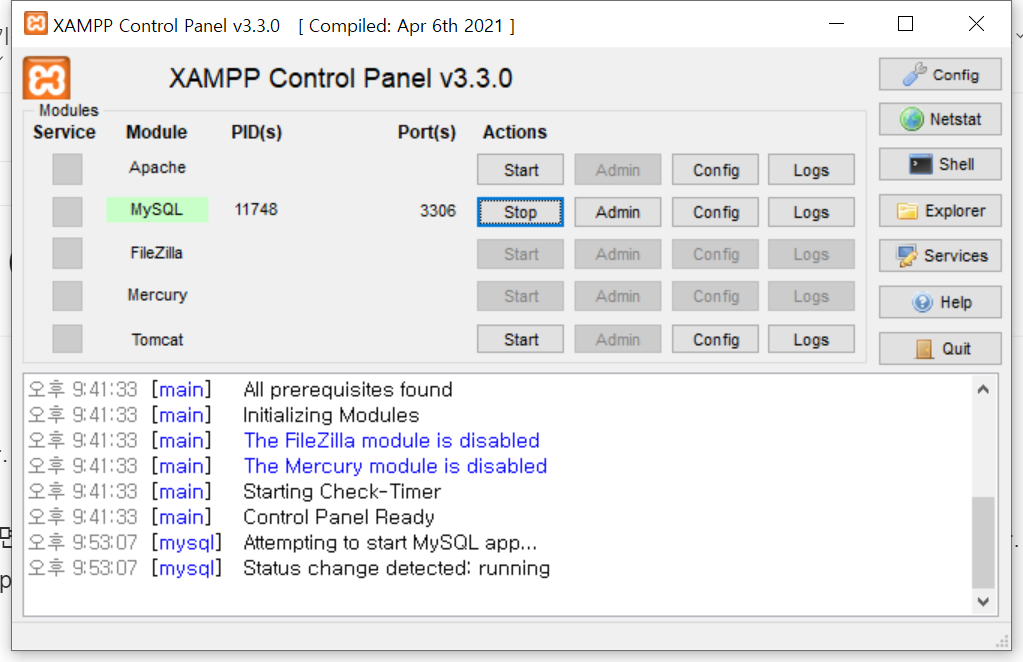Click the log panel scrollbar thumb

click(x=983, y=543)
